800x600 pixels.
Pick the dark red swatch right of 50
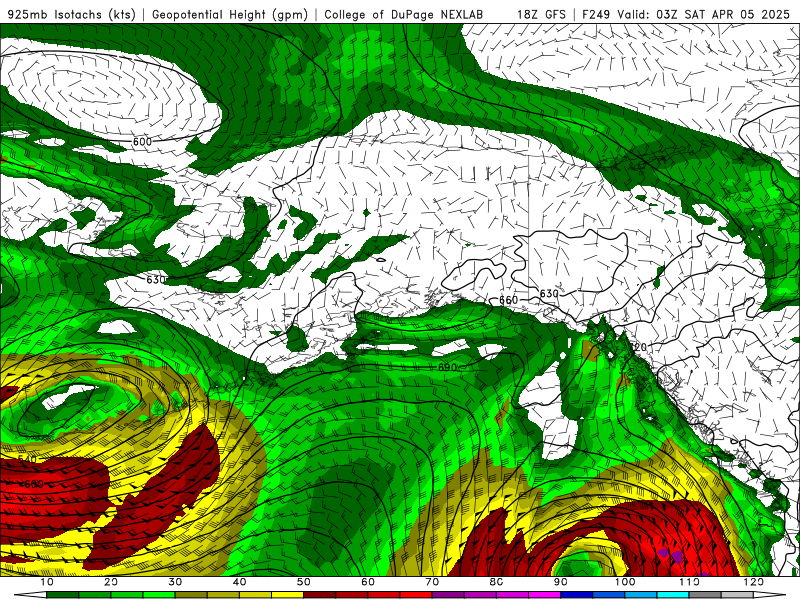[x=319, y=595]
